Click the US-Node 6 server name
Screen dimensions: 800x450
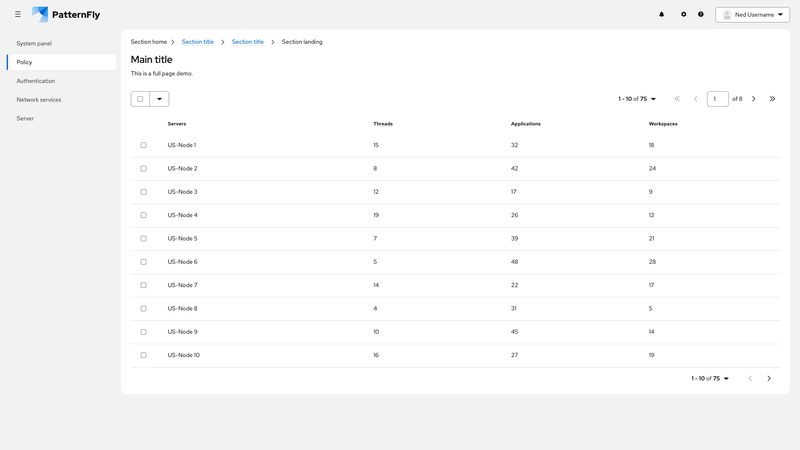click(x=182, y=262)
